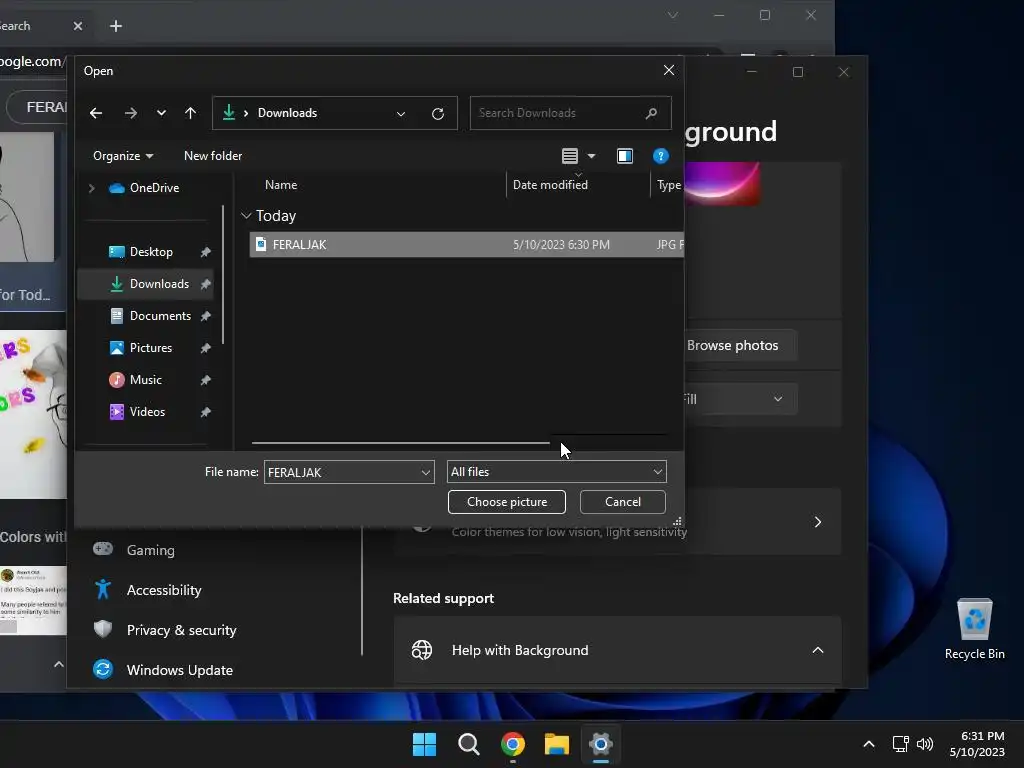Sort files by the Type column header
Image resolution: width=1024 pixels, height=768 pixels.
(x=668, y=185)
